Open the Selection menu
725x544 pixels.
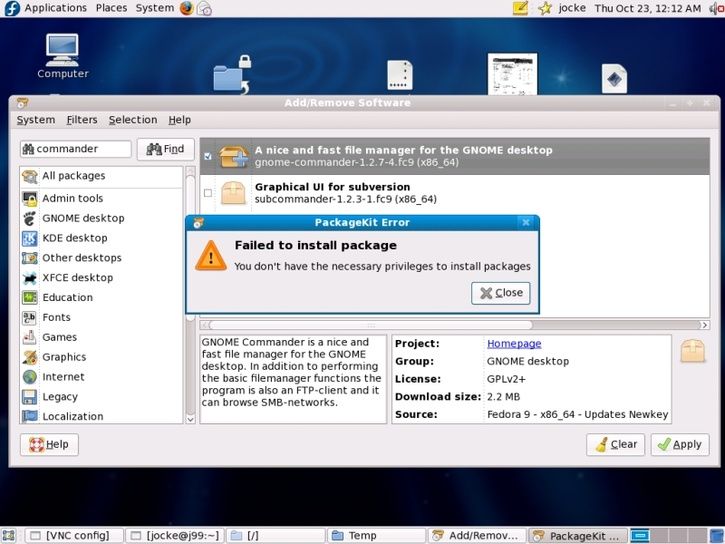click(133, 120)
